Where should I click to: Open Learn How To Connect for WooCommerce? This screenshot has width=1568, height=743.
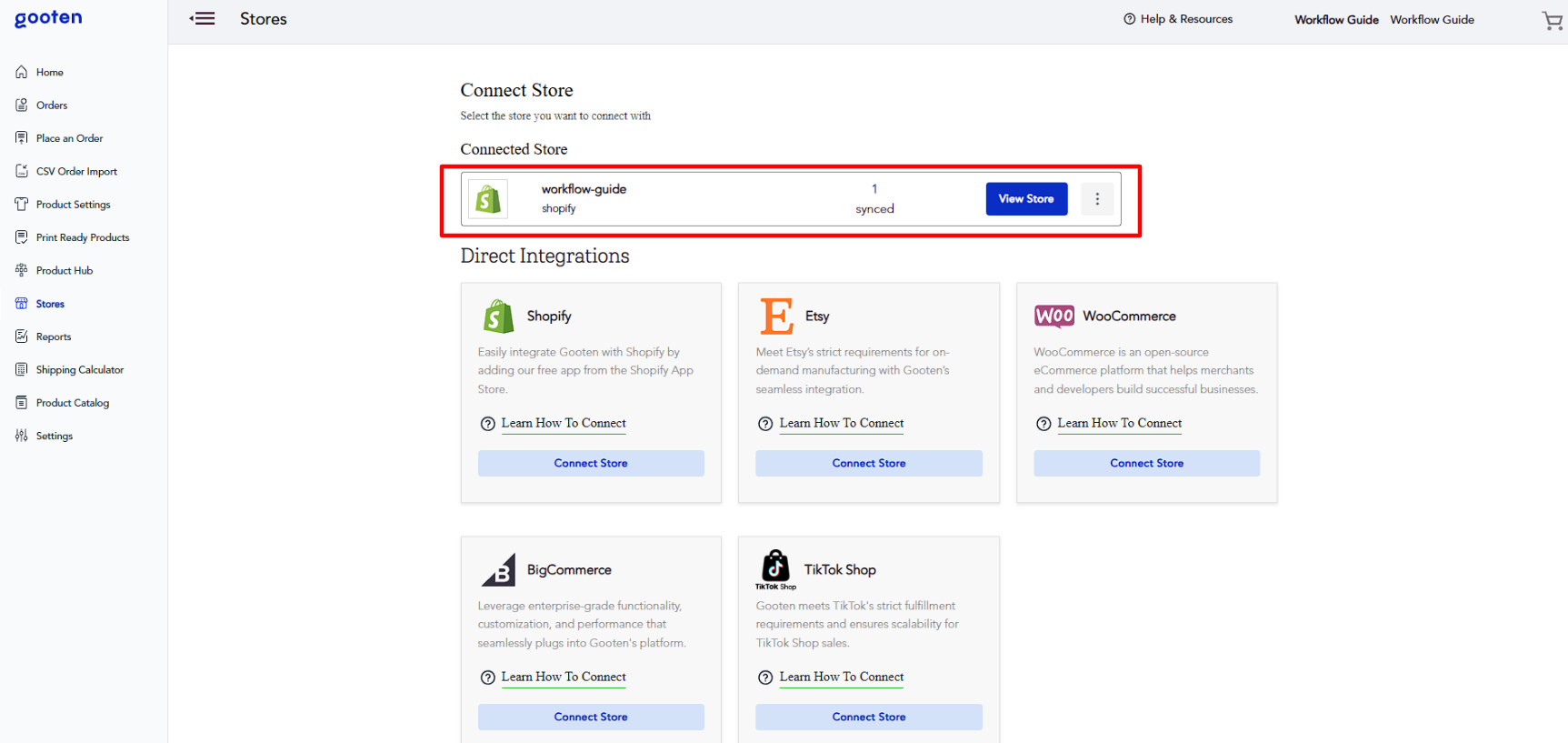(x=1119, y=424)
